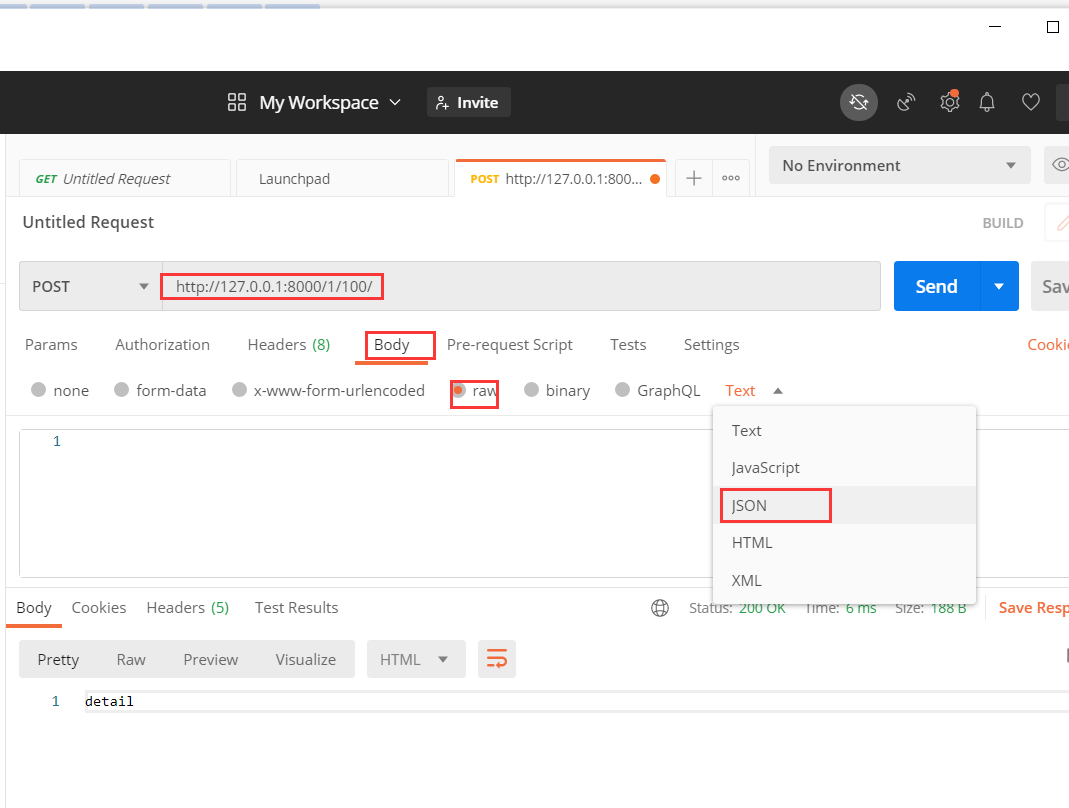
Task: Open the capture requests satellite icon
Action: pyautogui.click(x=906, y=102)
